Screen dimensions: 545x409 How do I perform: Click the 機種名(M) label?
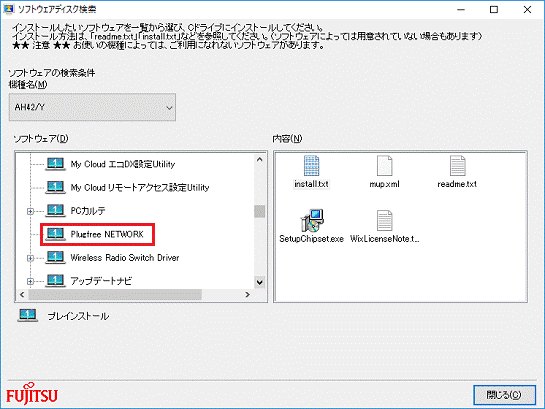[28, 84]
